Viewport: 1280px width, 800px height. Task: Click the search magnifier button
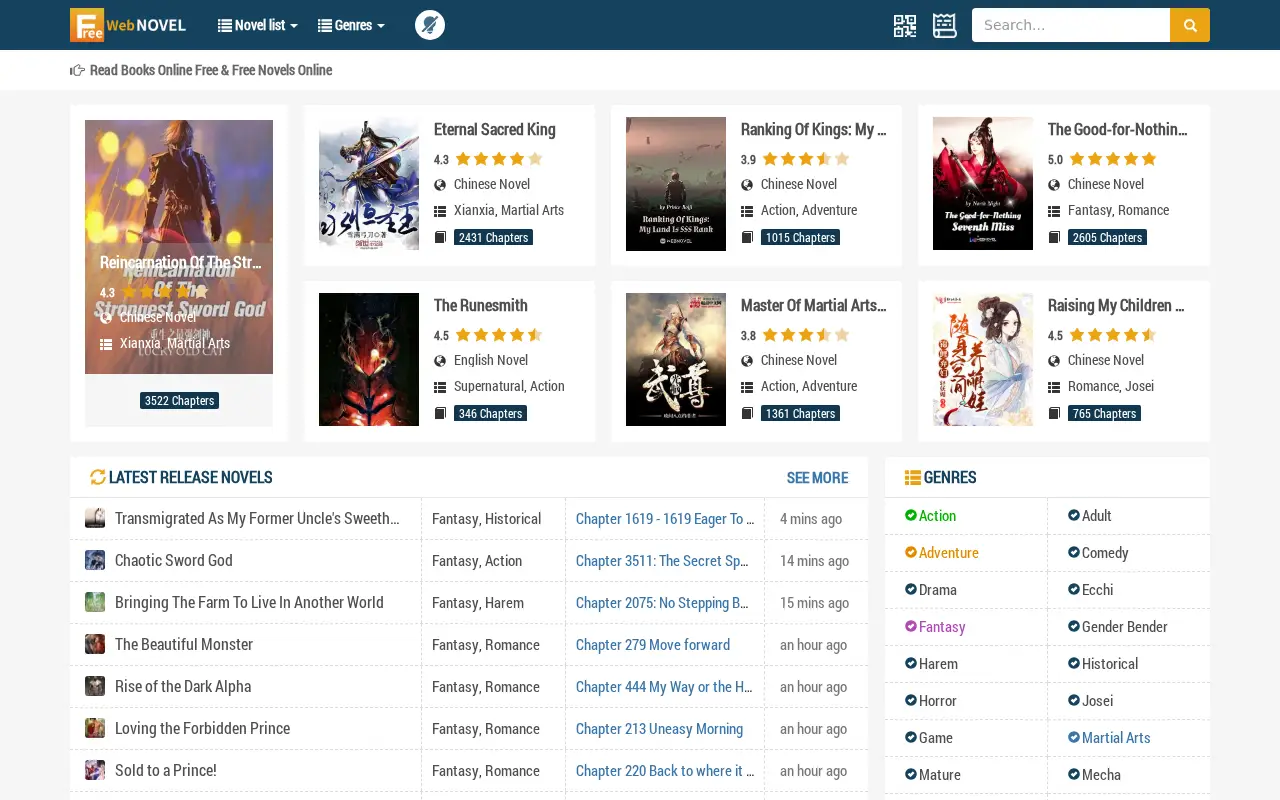coord(1190,25)
